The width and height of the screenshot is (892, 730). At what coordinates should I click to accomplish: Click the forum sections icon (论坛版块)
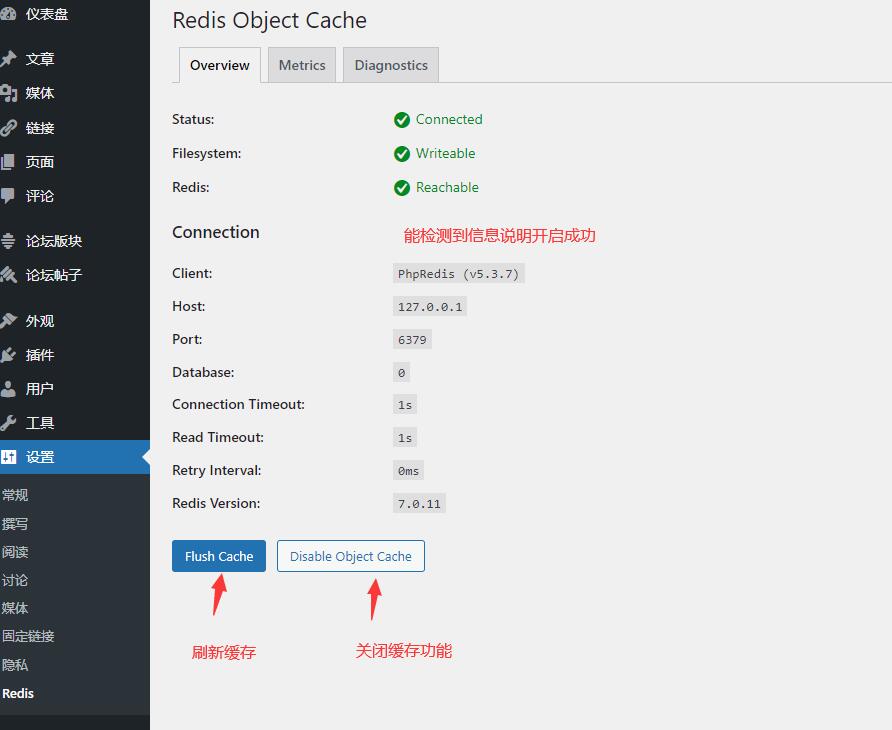[x=8, y=241]
